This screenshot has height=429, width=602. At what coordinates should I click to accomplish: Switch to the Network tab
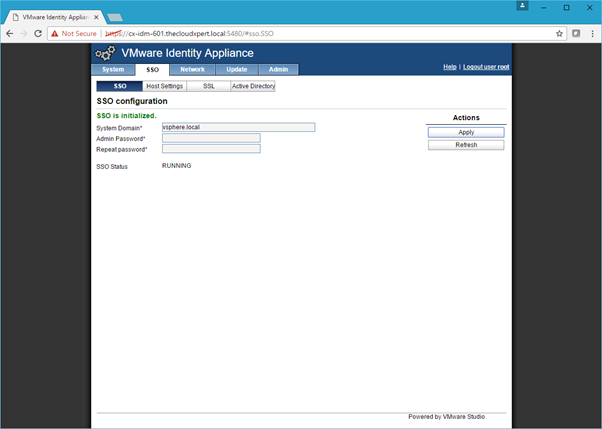click(192, 70)
